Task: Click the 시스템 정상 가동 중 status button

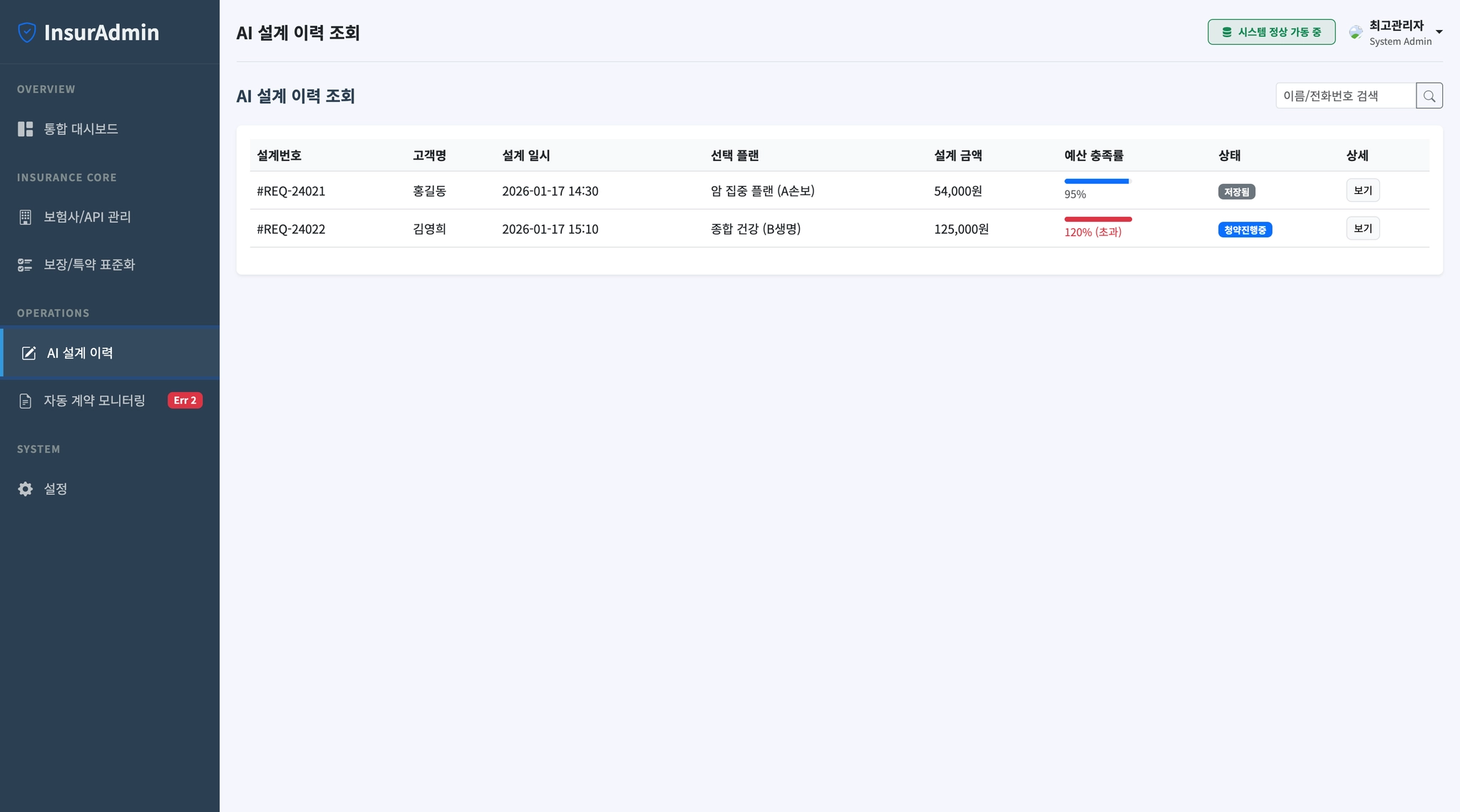Action: 1271,32
